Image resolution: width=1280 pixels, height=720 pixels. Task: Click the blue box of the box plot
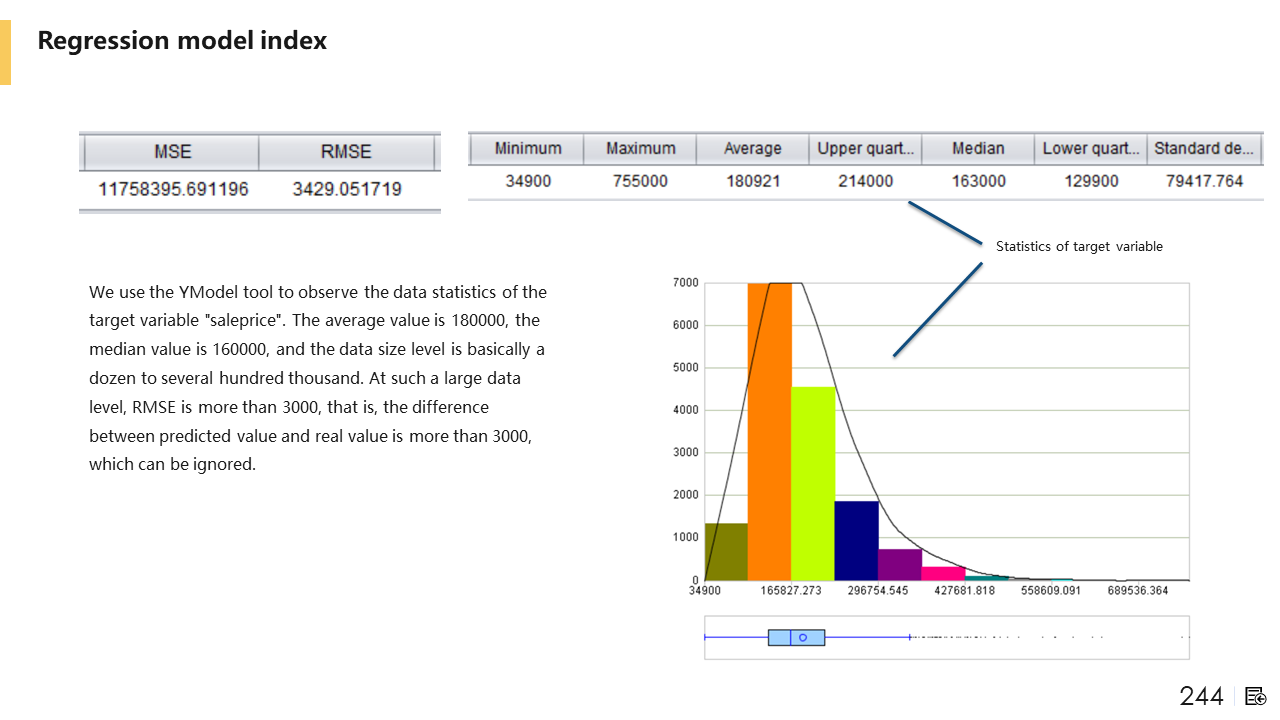click(780, 637)
